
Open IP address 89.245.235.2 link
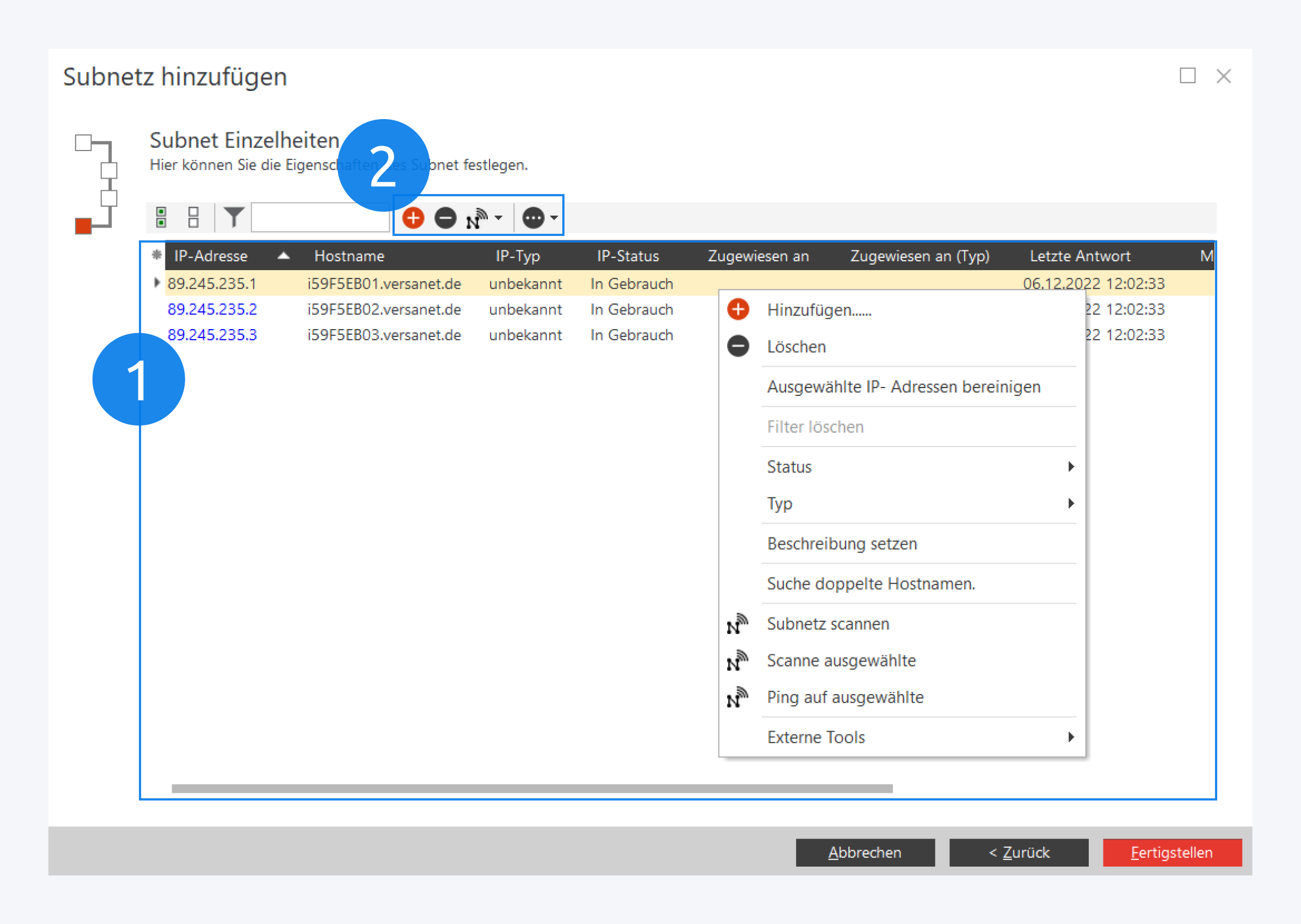(212, 309)
